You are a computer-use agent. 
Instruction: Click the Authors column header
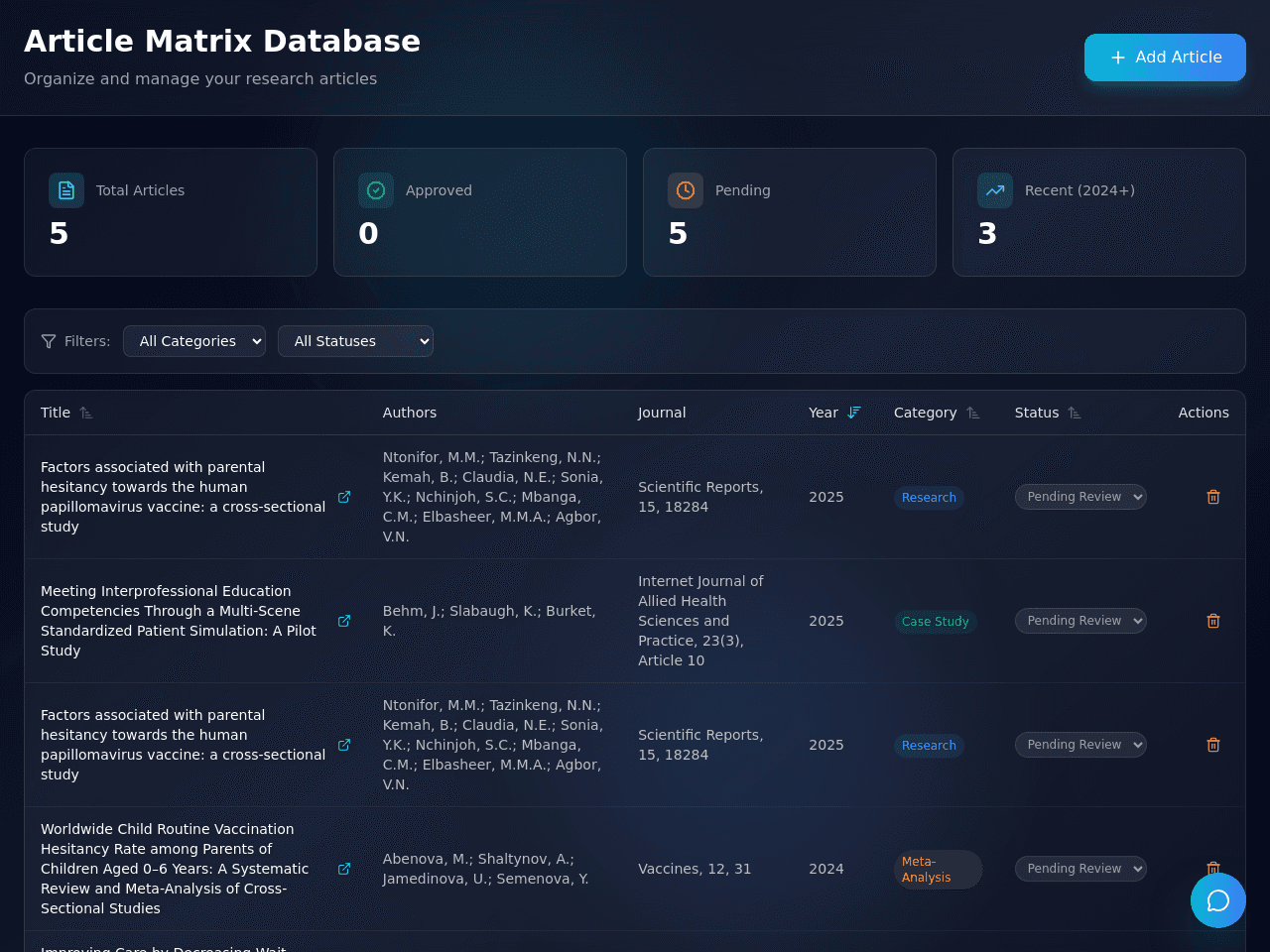tap(410, 413)
